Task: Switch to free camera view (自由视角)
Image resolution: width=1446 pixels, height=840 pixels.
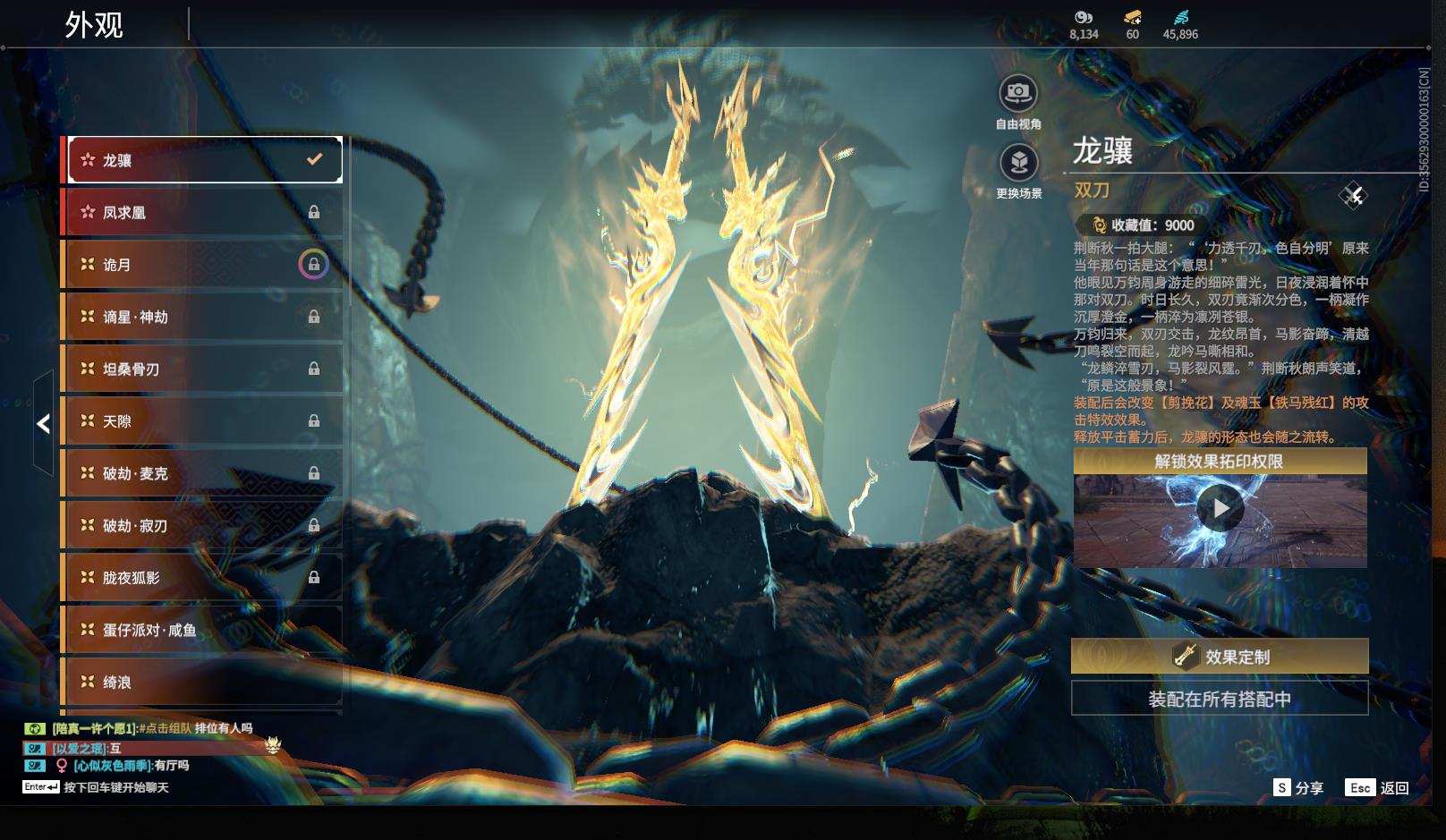Action: pos(1018,92)
